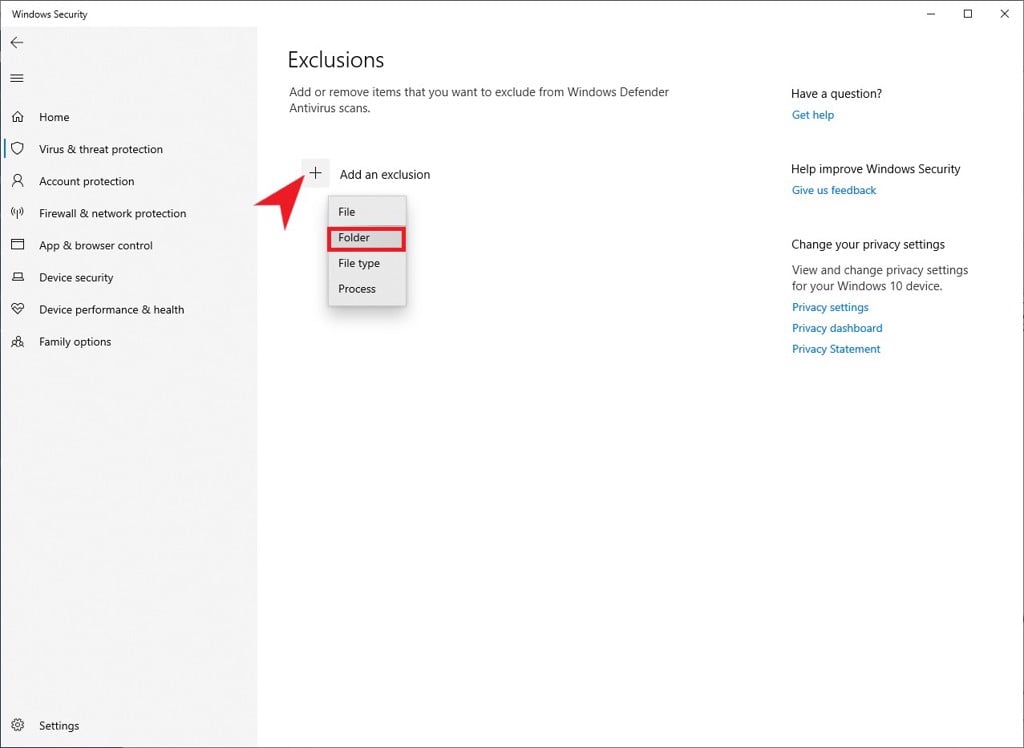The width and height of the screenshot is (1024, 748).
Task: Open the Family options people icon
Action: click(x=18, y=342)
